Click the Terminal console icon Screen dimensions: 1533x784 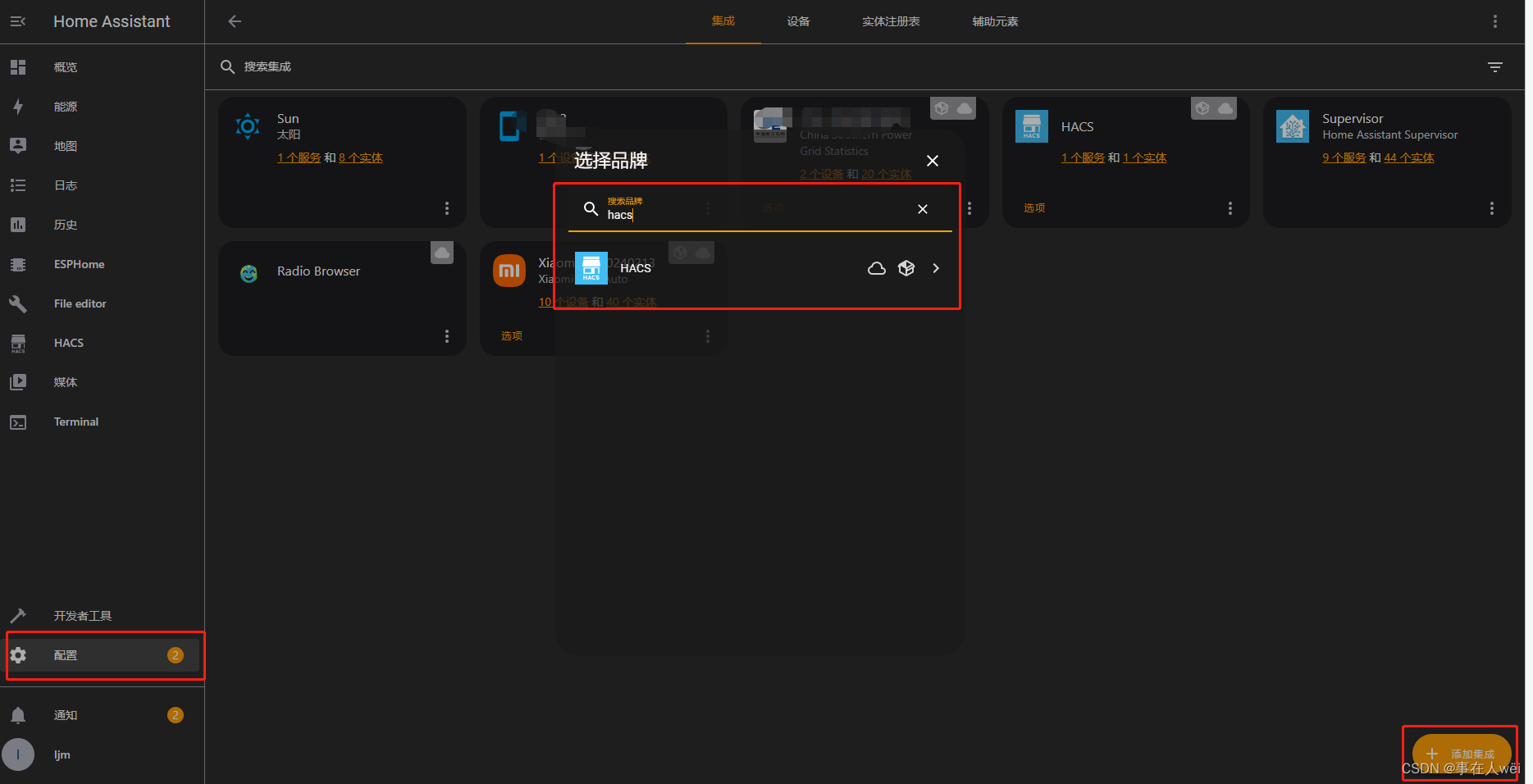18,422
